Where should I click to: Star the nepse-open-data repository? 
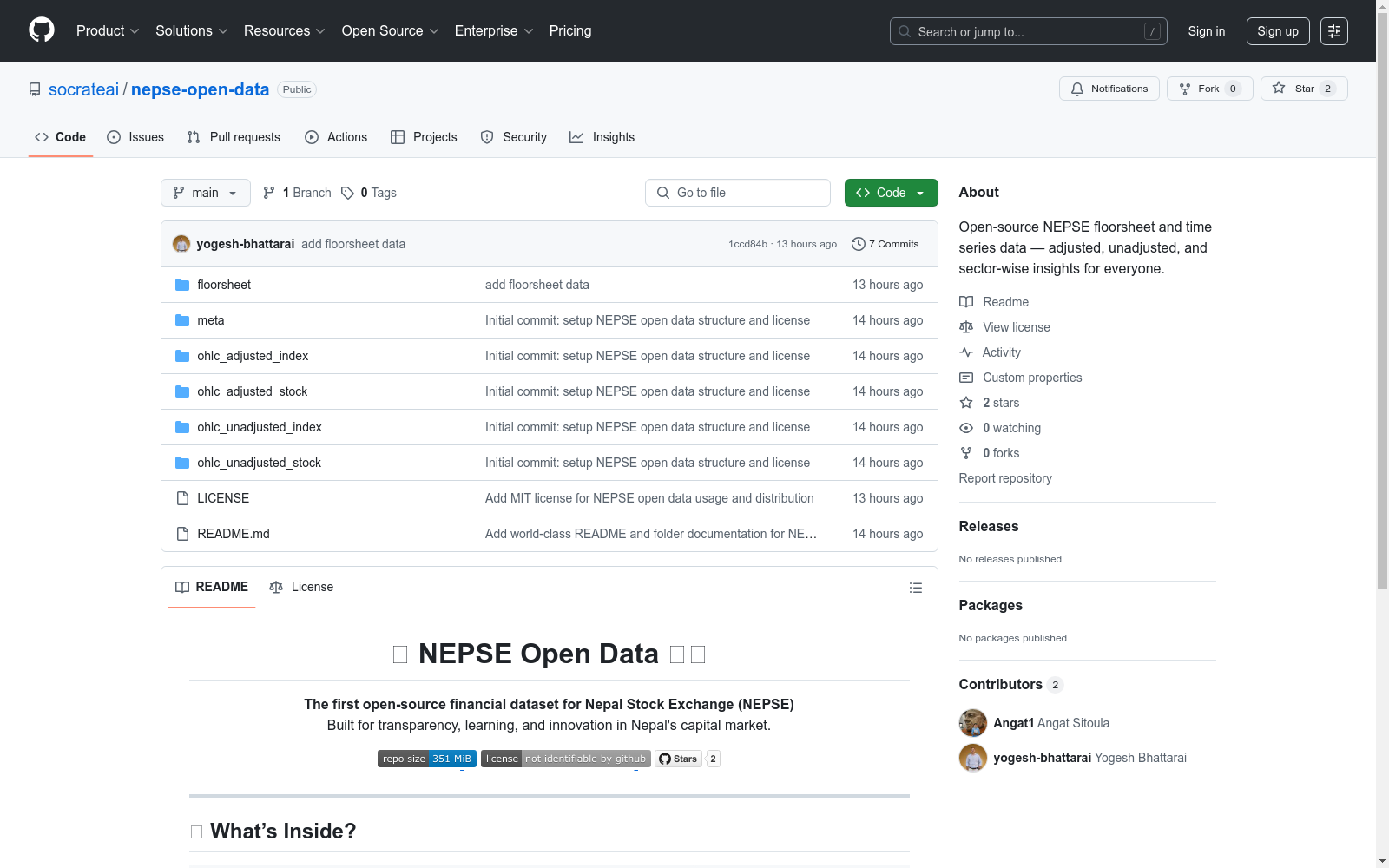pyautogui.click(x=1304, y=89)
